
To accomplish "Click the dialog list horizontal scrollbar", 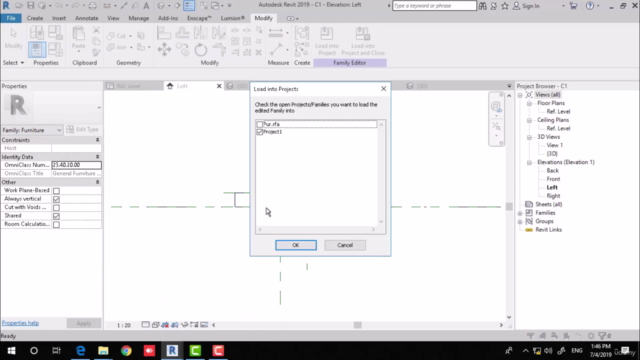I will (316, 230).
